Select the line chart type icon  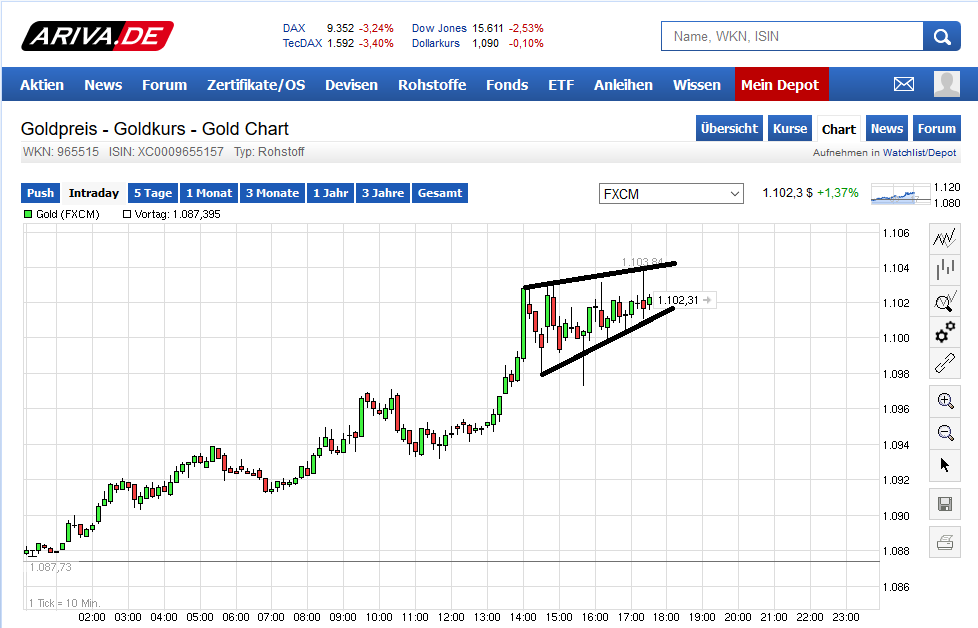[x=944, y=236]
